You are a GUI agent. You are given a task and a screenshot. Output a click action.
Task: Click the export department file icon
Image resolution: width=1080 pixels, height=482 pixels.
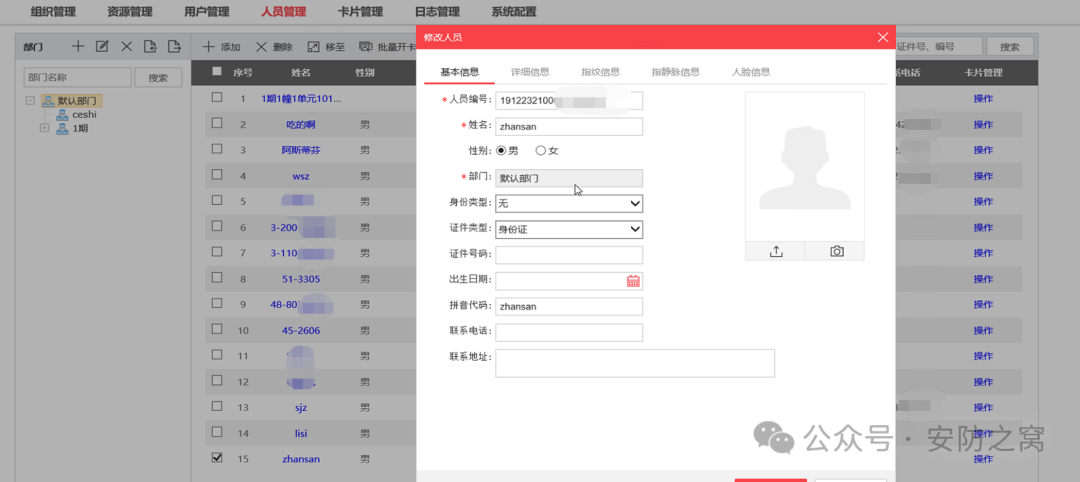tap(174, 46)
